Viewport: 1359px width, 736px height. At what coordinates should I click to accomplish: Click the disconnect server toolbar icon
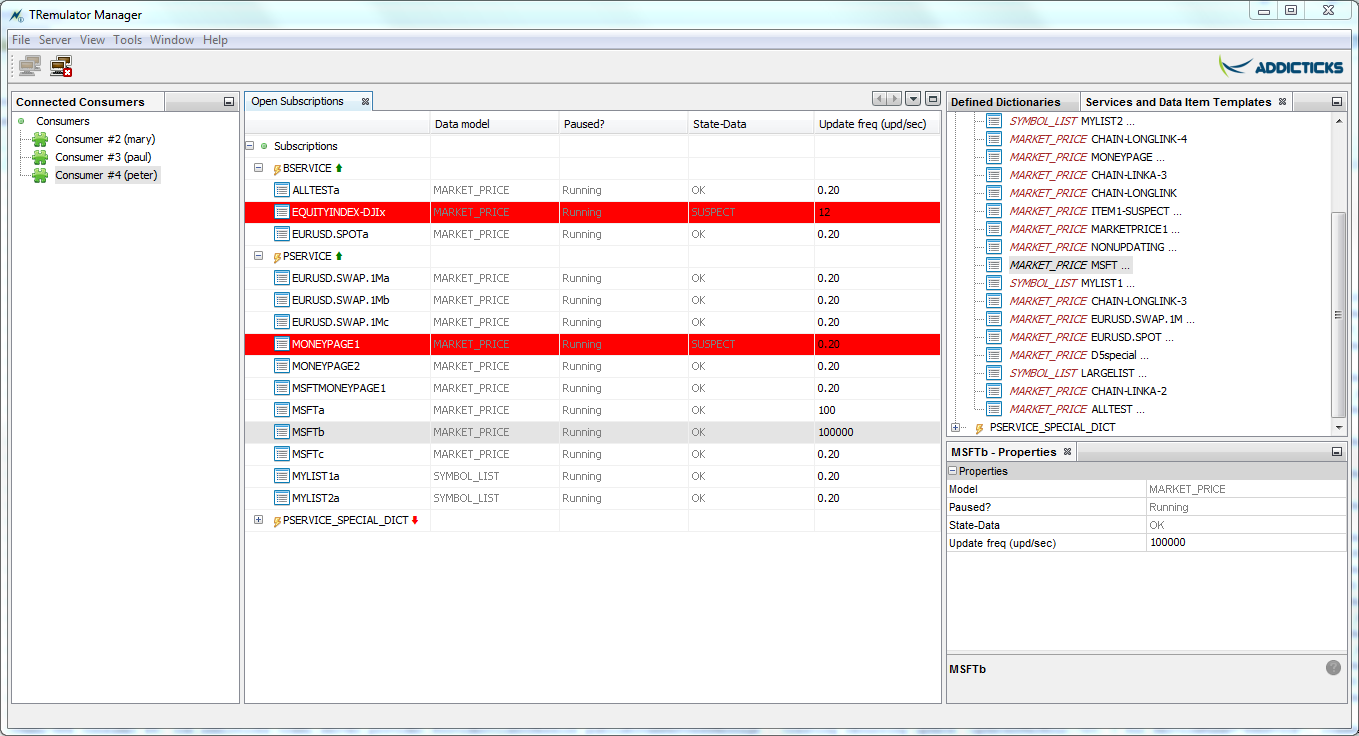click(61, 67)
